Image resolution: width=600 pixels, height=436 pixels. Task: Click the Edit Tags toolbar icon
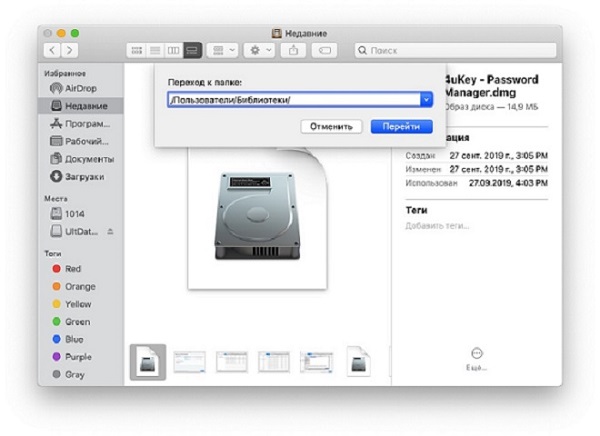[324, 50]
